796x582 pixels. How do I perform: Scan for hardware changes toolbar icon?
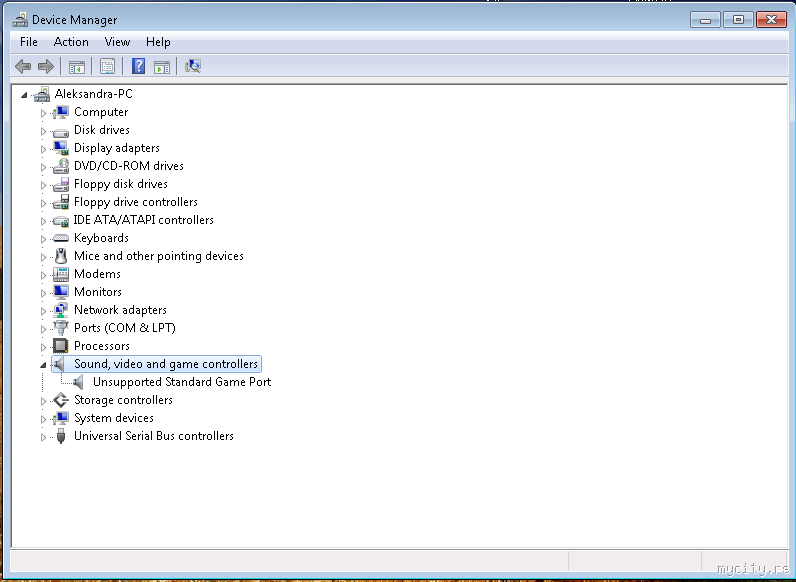[x=193, y=66]
